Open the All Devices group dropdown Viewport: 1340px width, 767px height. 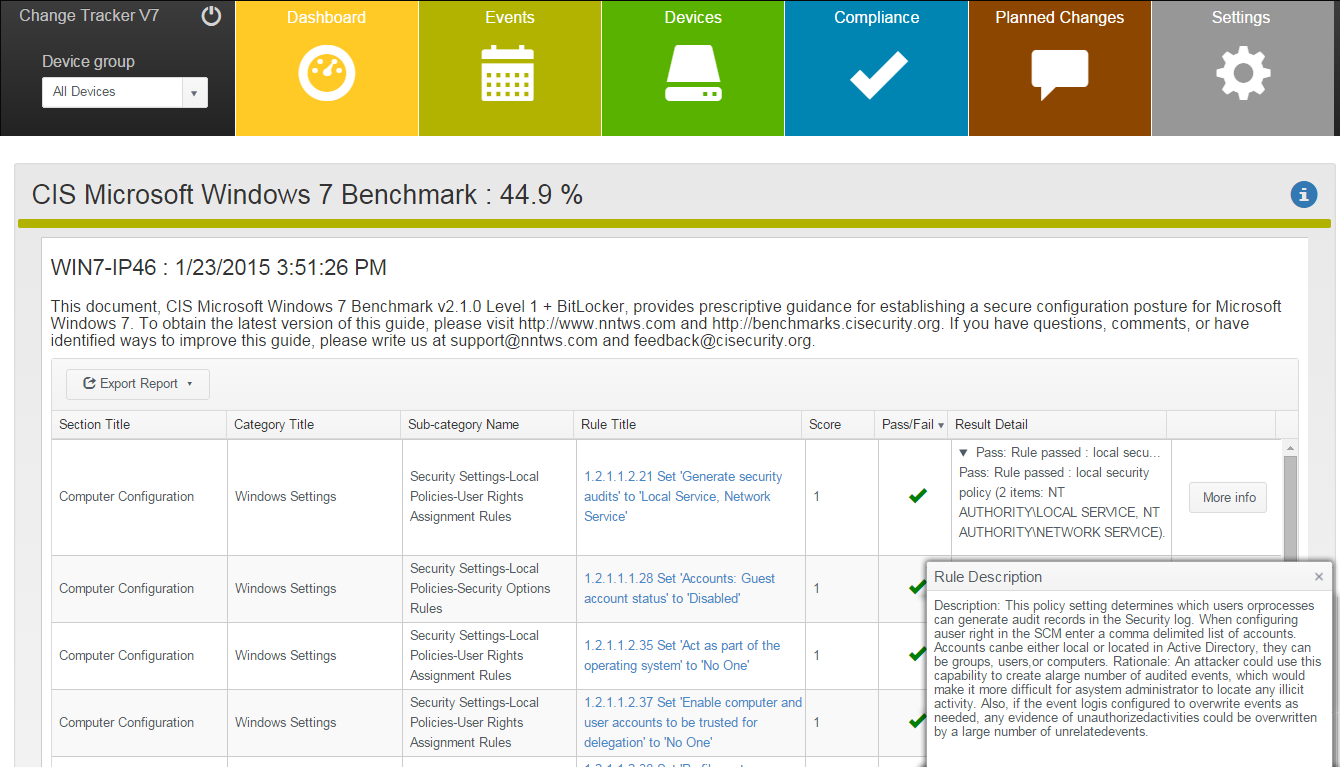click(125, 92)
